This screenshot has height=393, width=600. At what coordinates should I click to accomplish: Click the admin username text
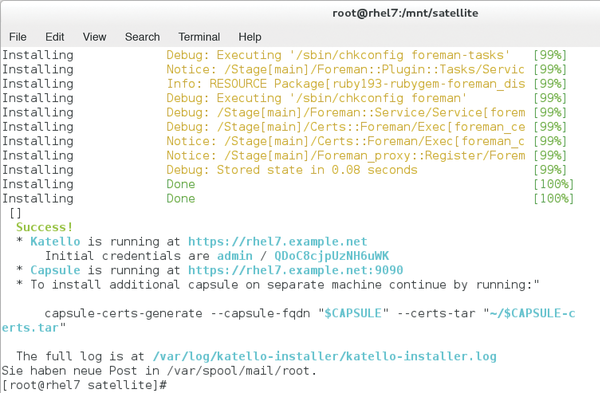(x=235, y=256)
